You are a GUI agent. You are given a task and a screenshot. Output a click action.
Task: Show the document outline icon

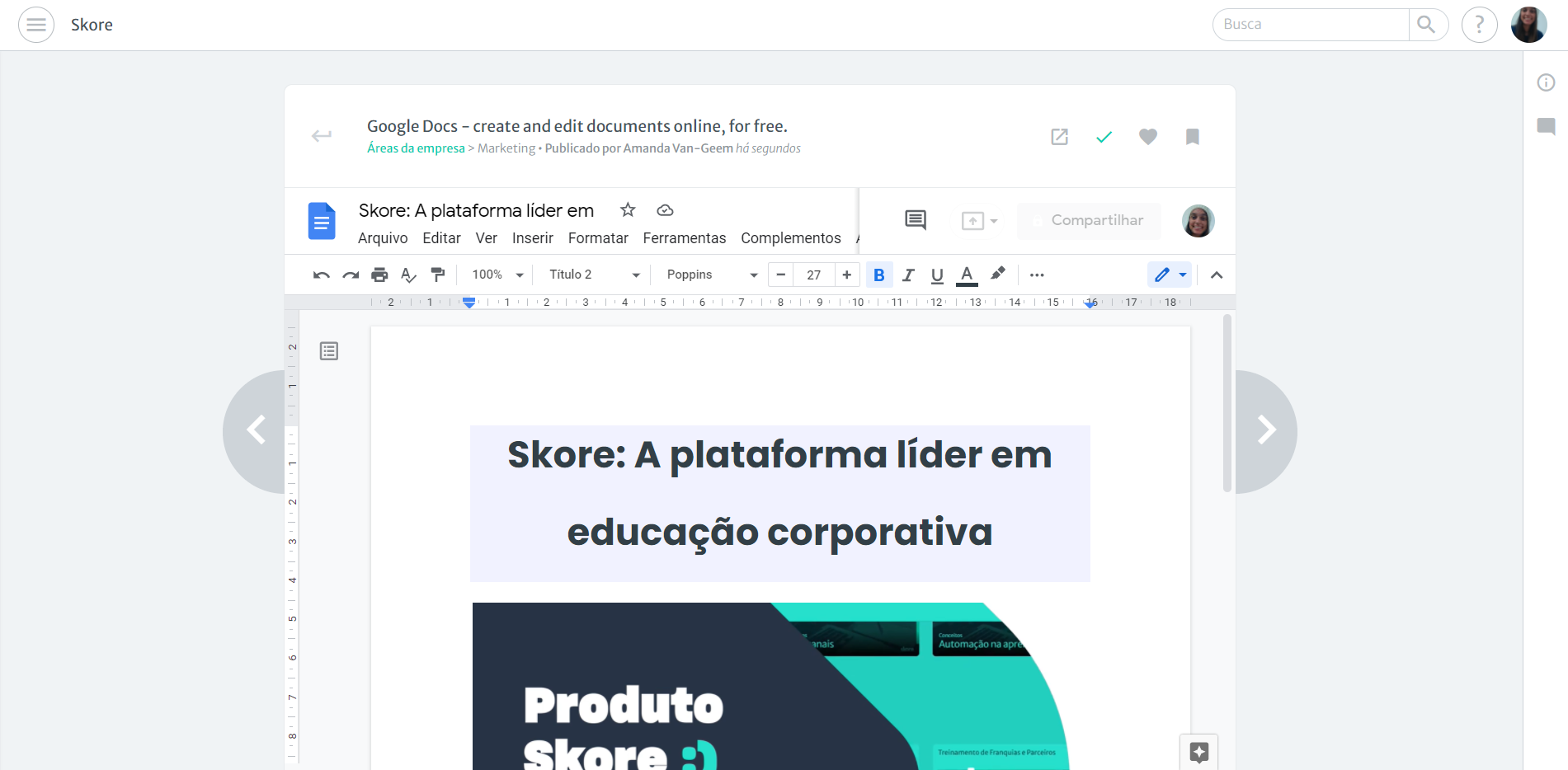pos(329,351)
